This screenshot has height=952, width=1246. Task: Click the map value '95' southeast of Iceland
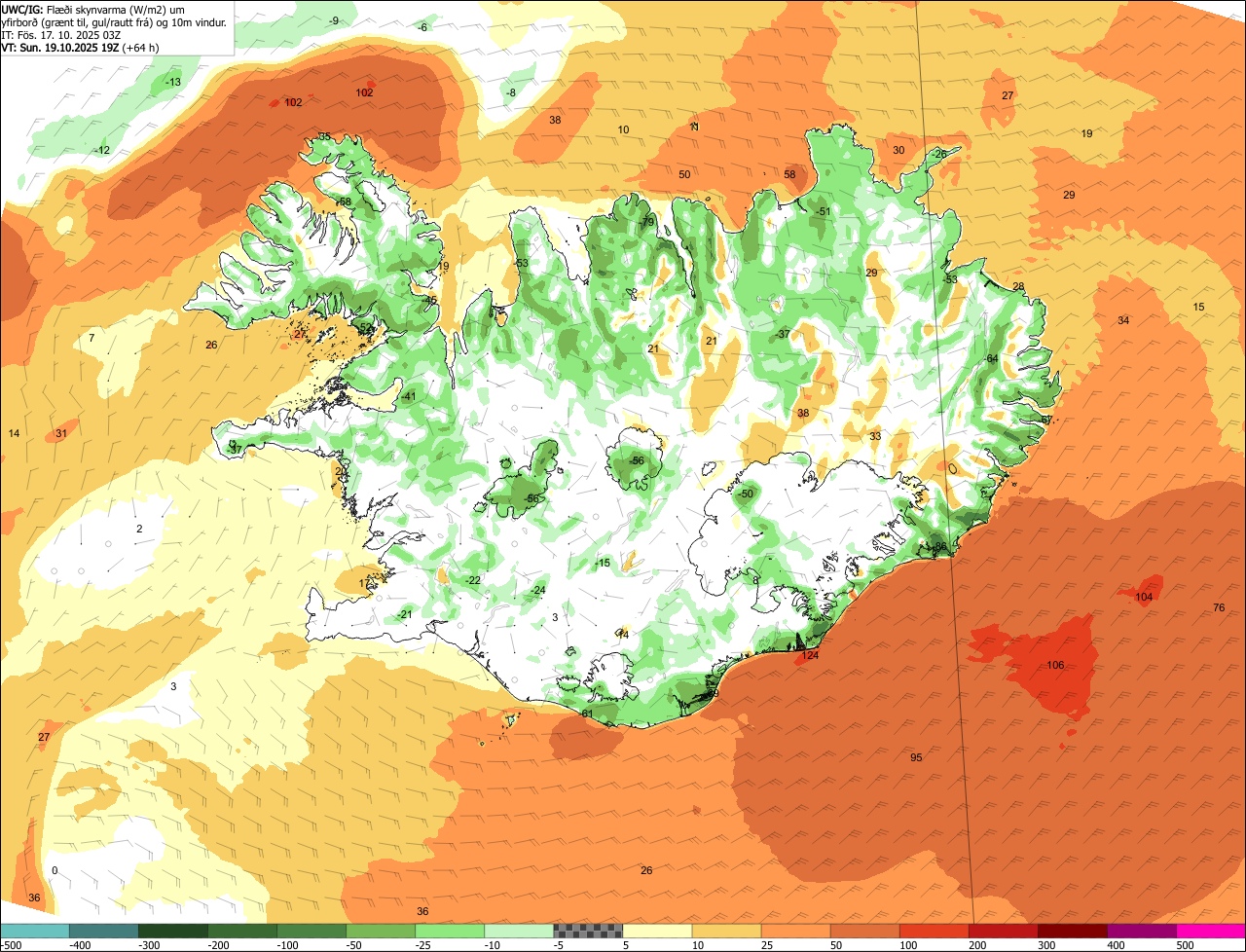pyautogui.click(x=916, y=757)
